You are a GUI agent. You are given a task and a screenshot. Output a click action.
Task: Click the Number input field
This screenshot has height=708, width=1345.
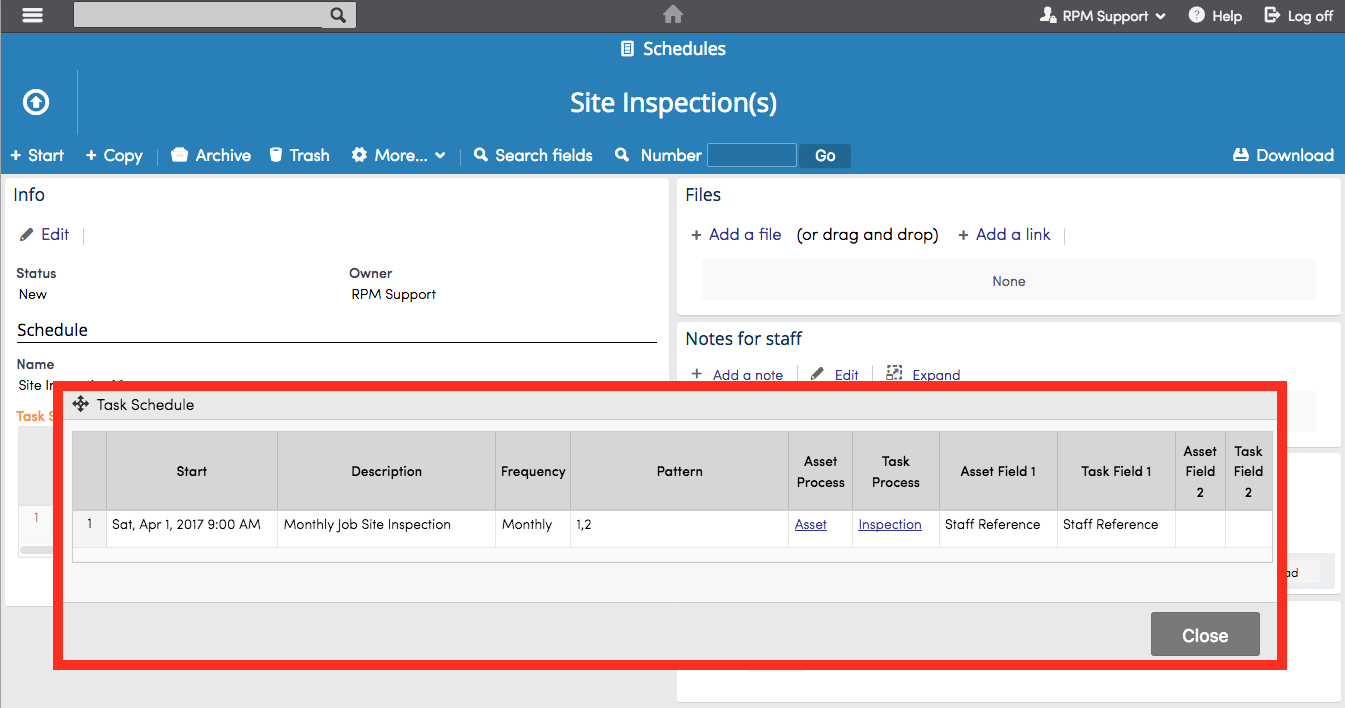coord(752,155)
